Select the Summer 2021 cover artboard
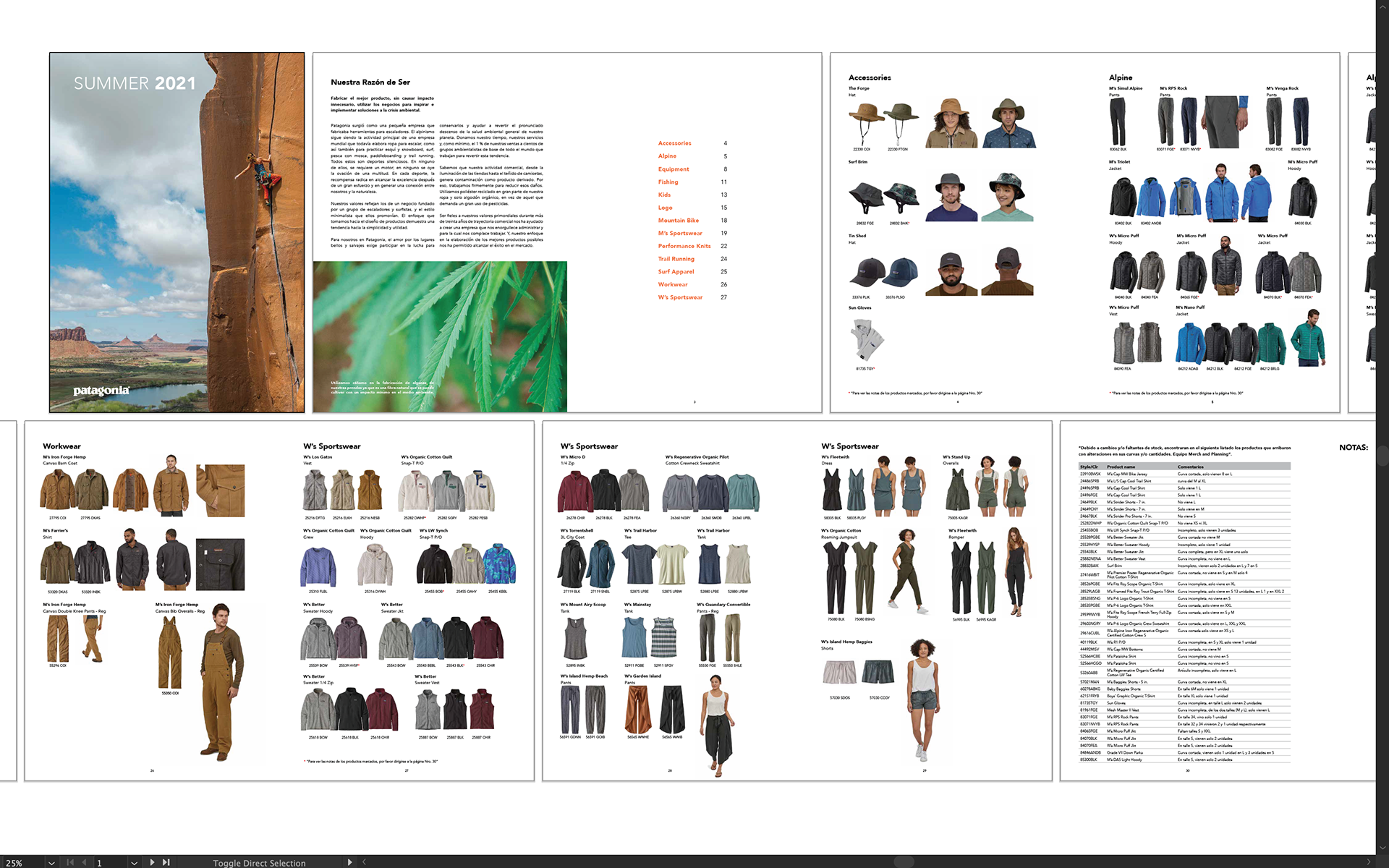 pyautogui.click(x=177, y=232)
